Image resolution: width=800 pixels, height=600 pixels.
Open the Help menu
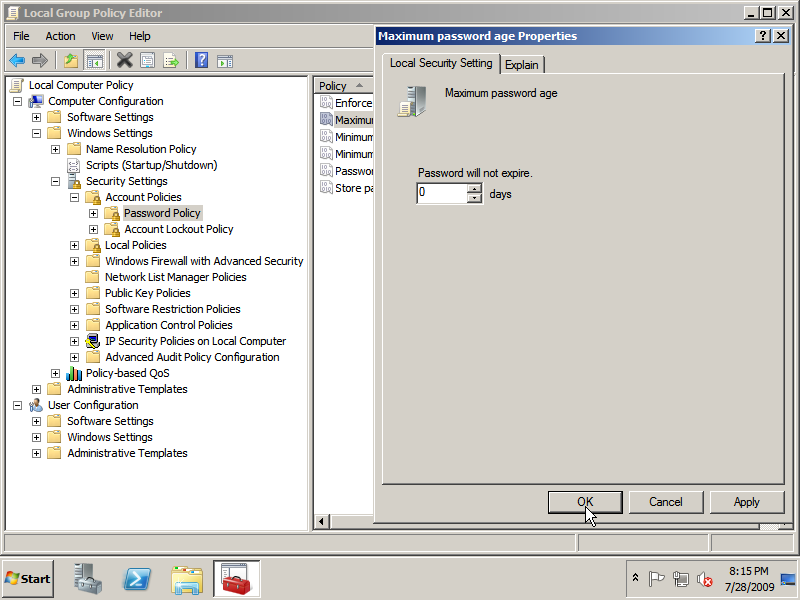[x=139, y=36]
